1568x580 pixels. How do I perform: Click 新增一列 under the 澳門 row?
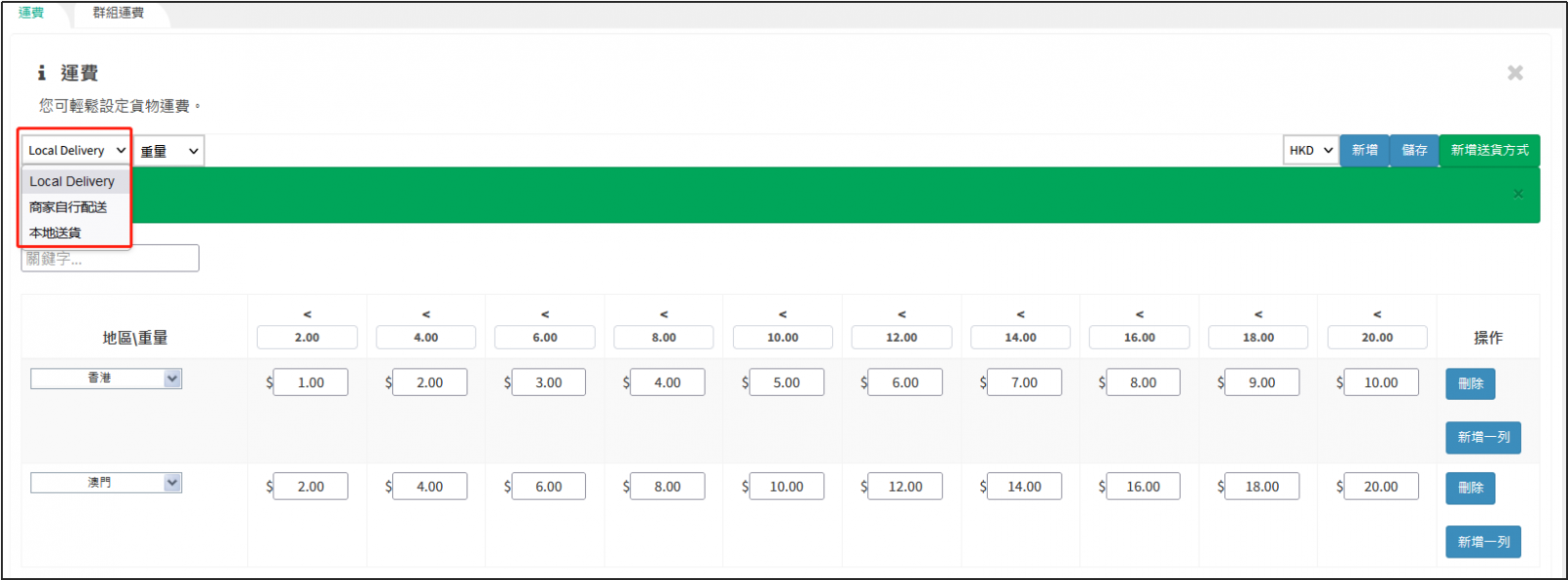[1483, 542]
